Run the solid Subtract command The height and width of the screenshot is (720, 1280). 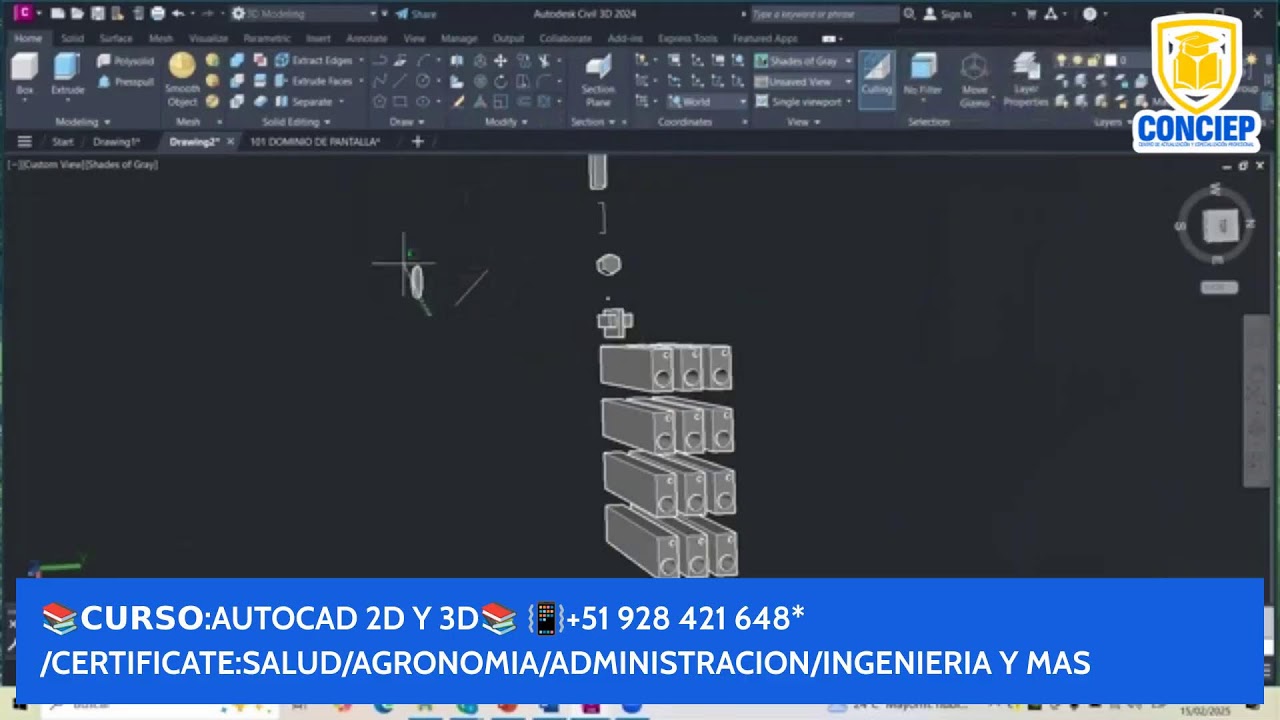[x=237, y=81]
